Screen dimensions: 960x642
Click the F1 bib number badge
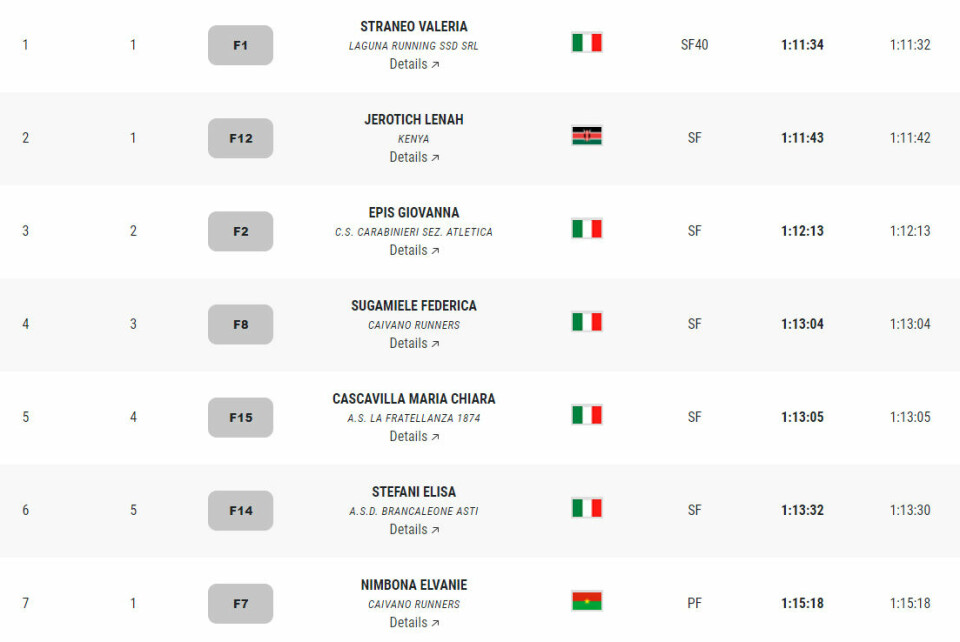coord(240,45)
